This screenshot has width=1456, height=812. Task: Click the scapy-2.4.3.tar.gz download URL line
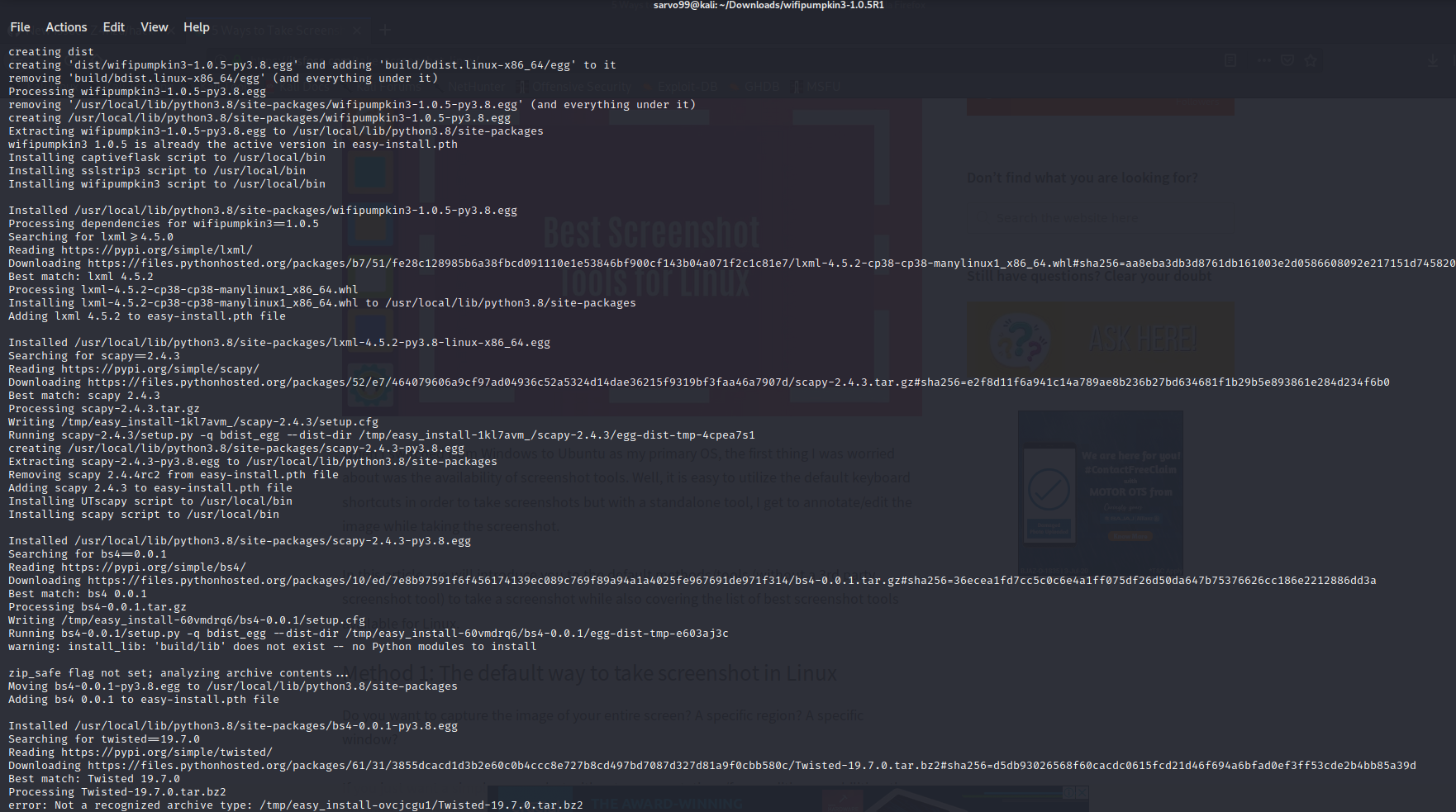click(x=699, y=382)
